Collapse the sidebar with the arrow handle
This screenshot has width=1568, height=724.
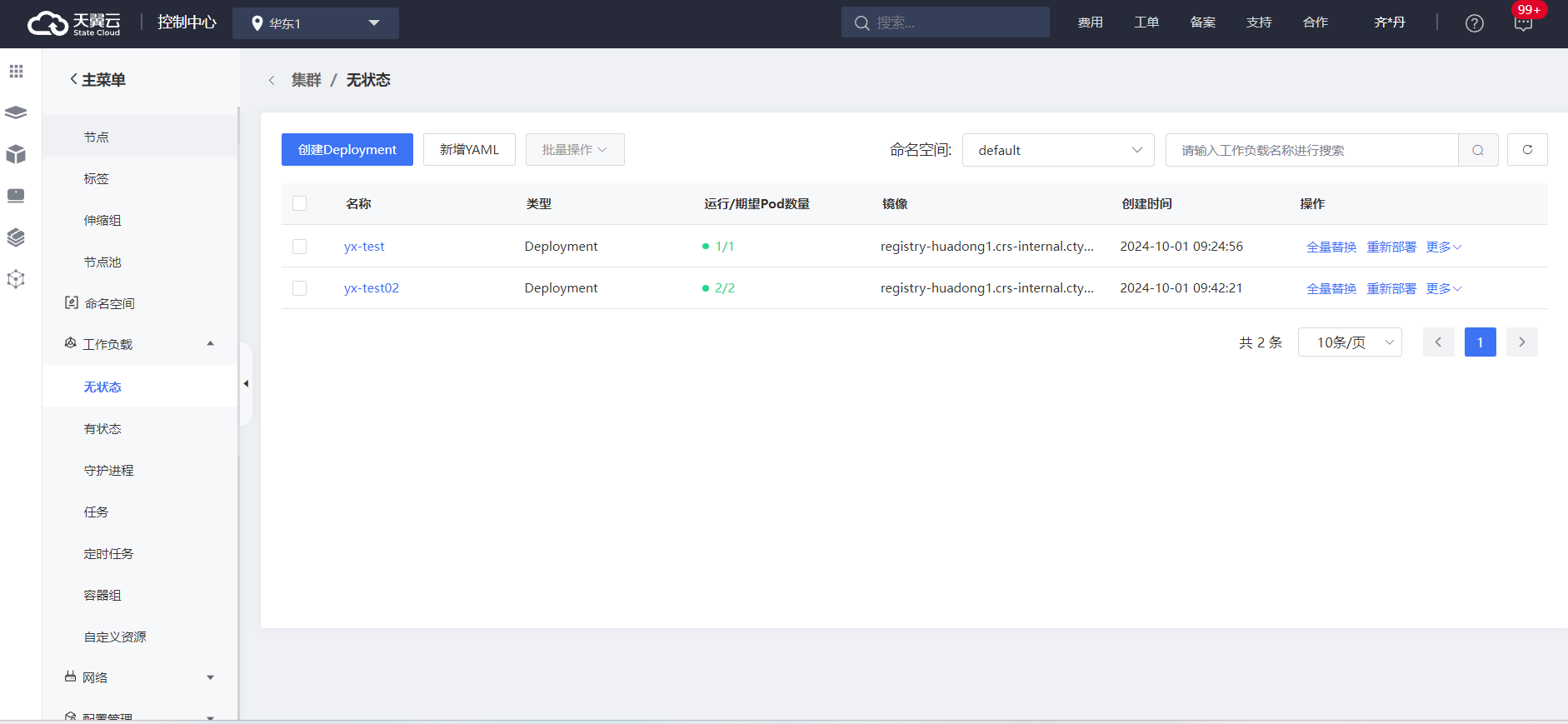[246, 384]
